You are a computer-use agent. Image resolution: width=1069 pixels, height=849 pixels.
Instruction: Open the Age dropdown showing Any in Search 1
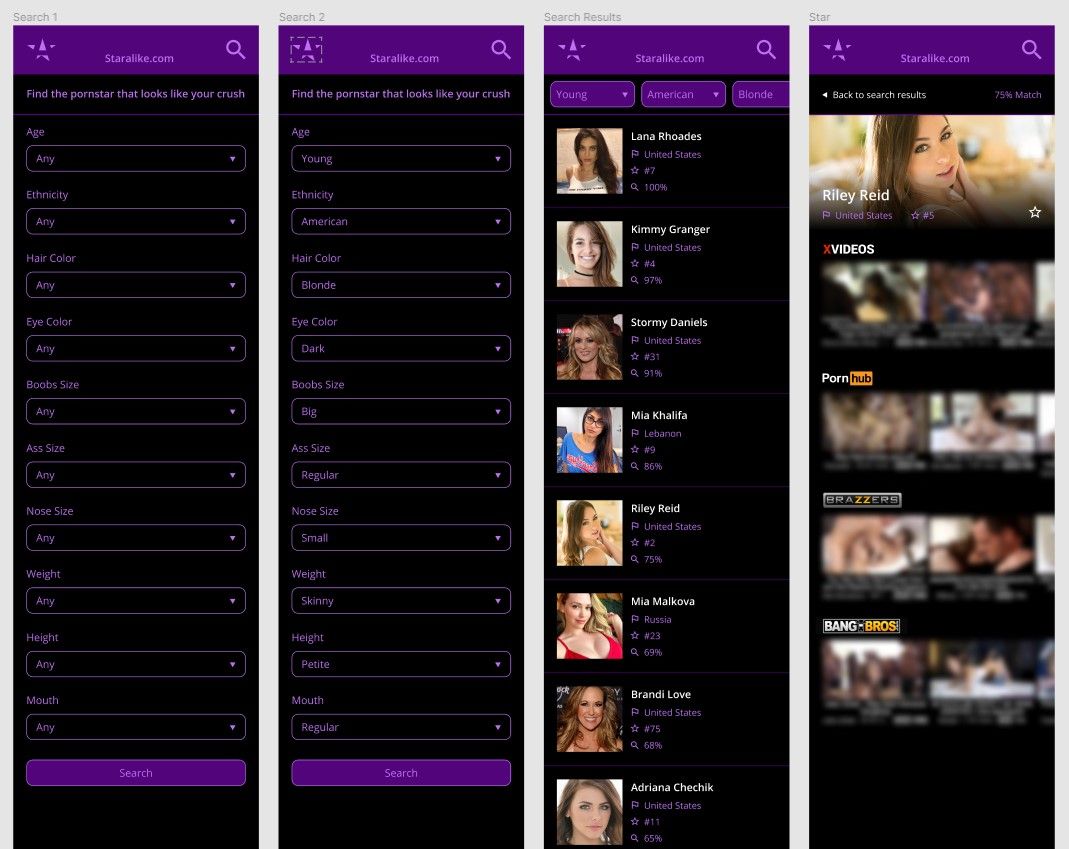136,158
